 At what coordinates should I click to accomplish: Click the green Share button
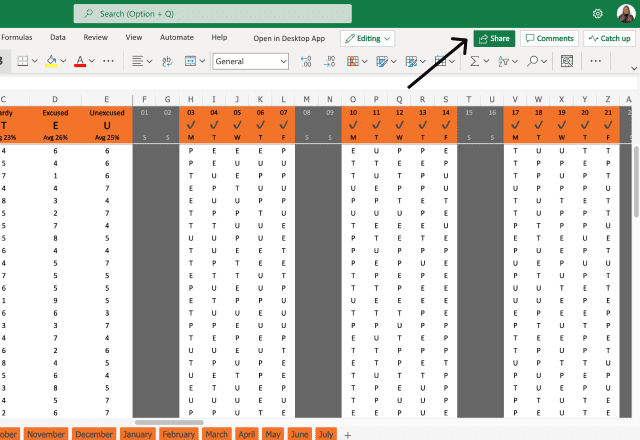click(x=494, y=38)
